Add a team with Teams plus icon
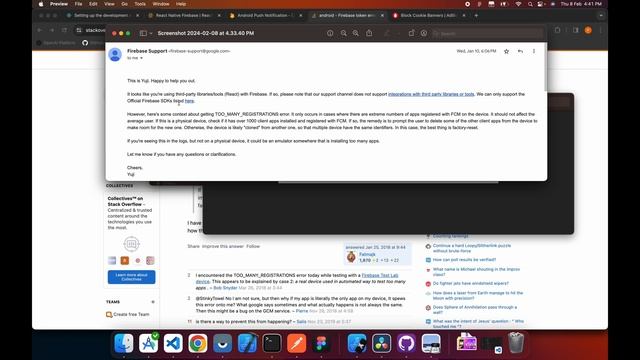Image resolution: width=640 pixels, height=360 pixels. pos(153,302)
